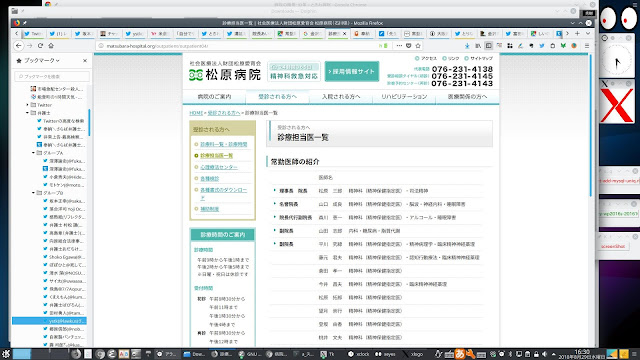Switch to the ysk Twitter tab

[134, 33]
